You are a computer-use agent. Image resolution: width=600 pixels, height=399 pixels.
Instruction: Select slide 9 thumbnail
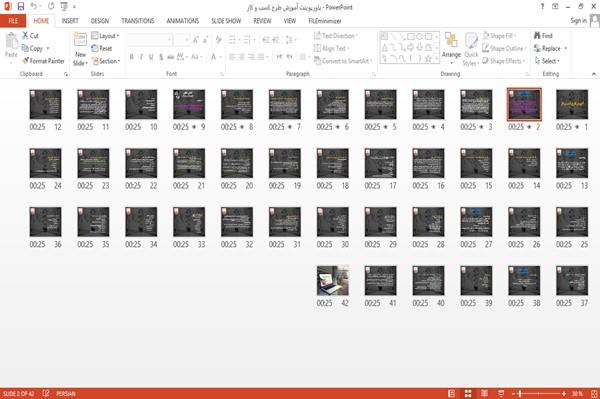(x=189, y=104)
